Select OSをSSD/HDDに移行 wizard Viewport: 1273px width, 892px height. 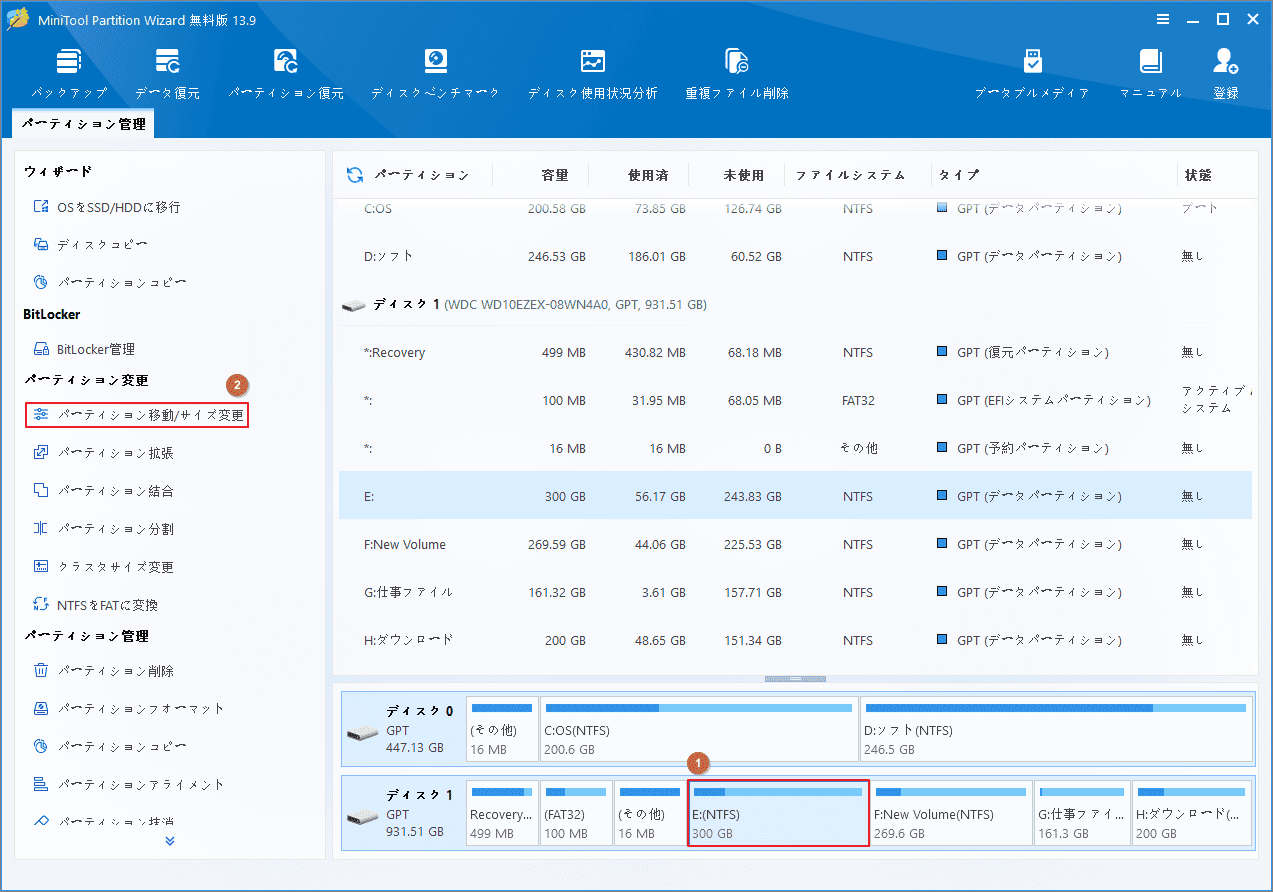(107, 207)
